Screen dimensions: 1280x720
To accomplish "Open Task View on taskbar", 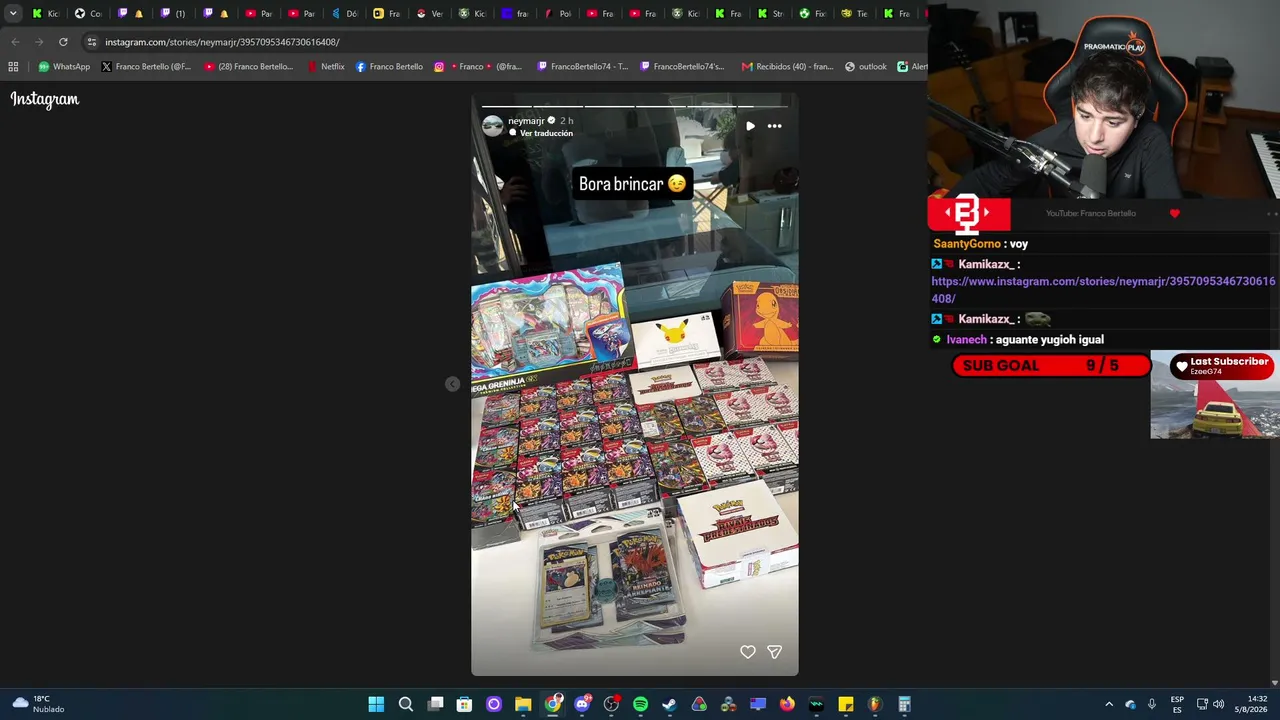I will 435,704.
